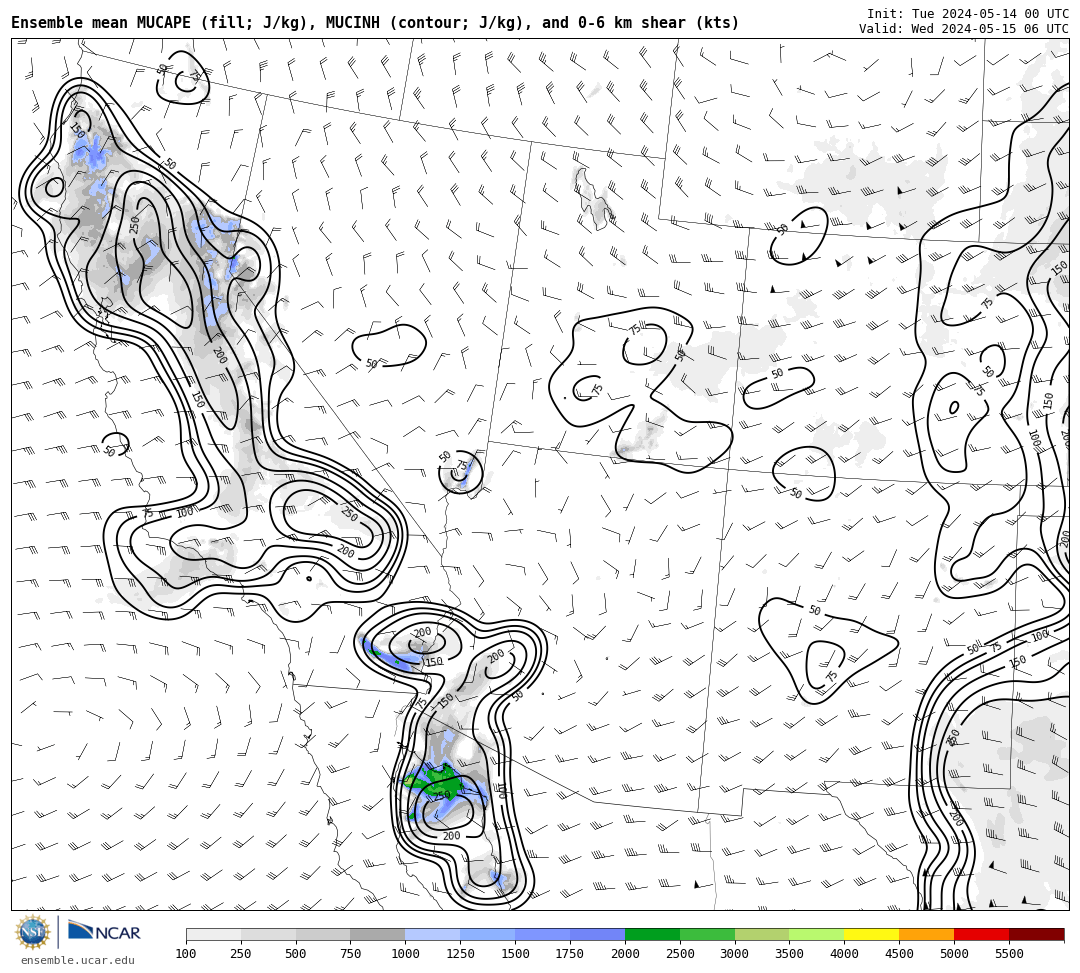This screenshot has width=1080, height=973.
Task: Click the dark red 5500 color swatch
Action: pyautogui.click(x=1037, y=934)
